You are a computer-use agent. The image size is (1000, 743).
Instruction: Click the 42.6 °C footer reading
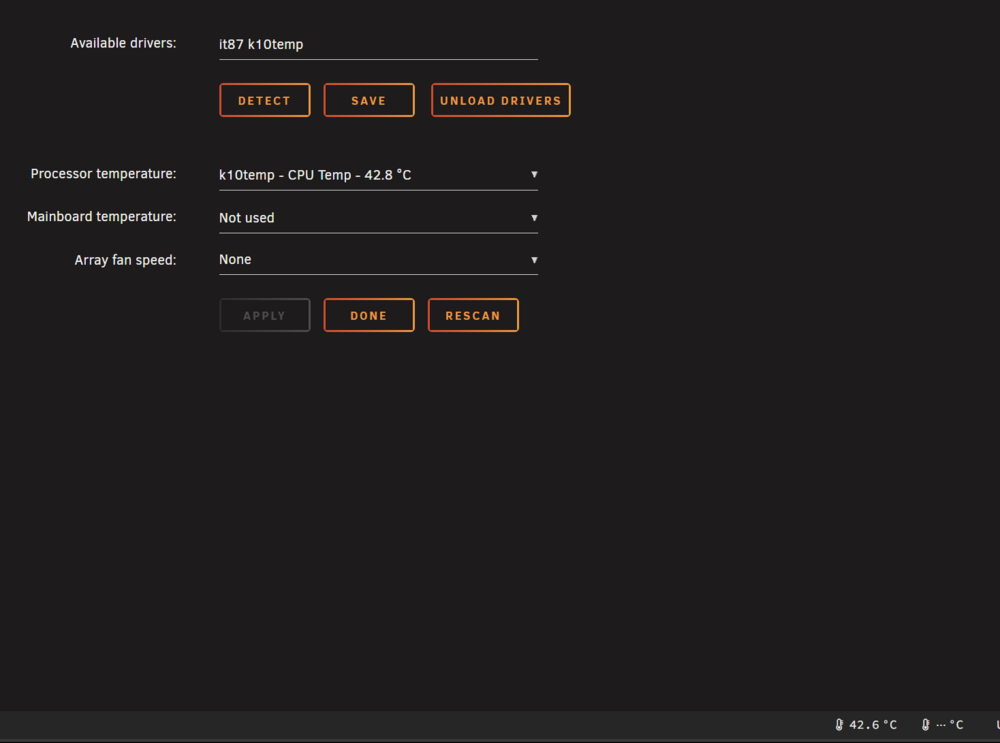coord(872,725)
